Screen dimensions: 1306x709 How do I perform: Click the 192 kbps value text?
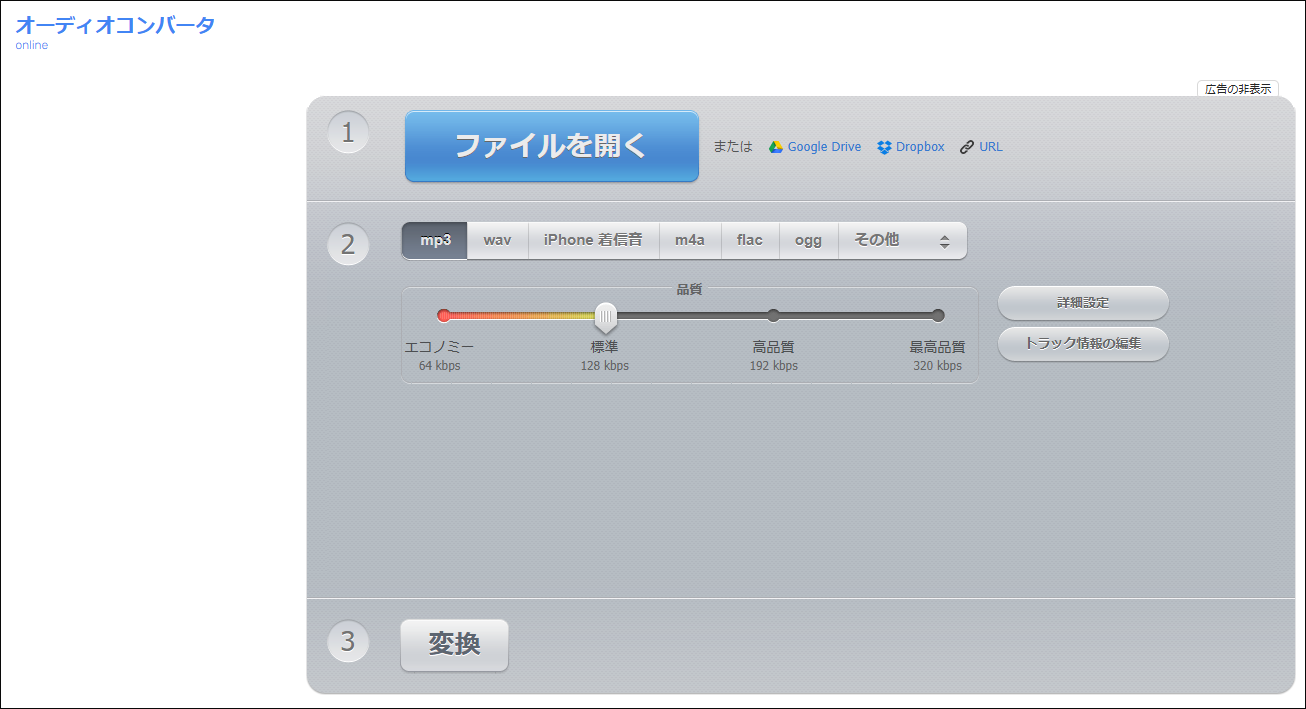(774, 366)
